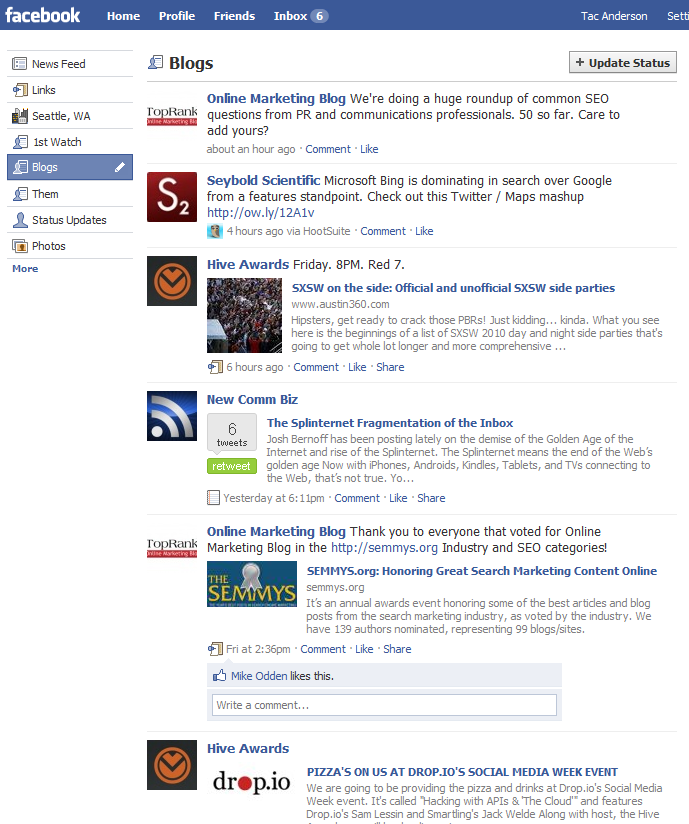Select the Seattle, WA city icon
The image size is (689, 824).
[x=20, y=116]
